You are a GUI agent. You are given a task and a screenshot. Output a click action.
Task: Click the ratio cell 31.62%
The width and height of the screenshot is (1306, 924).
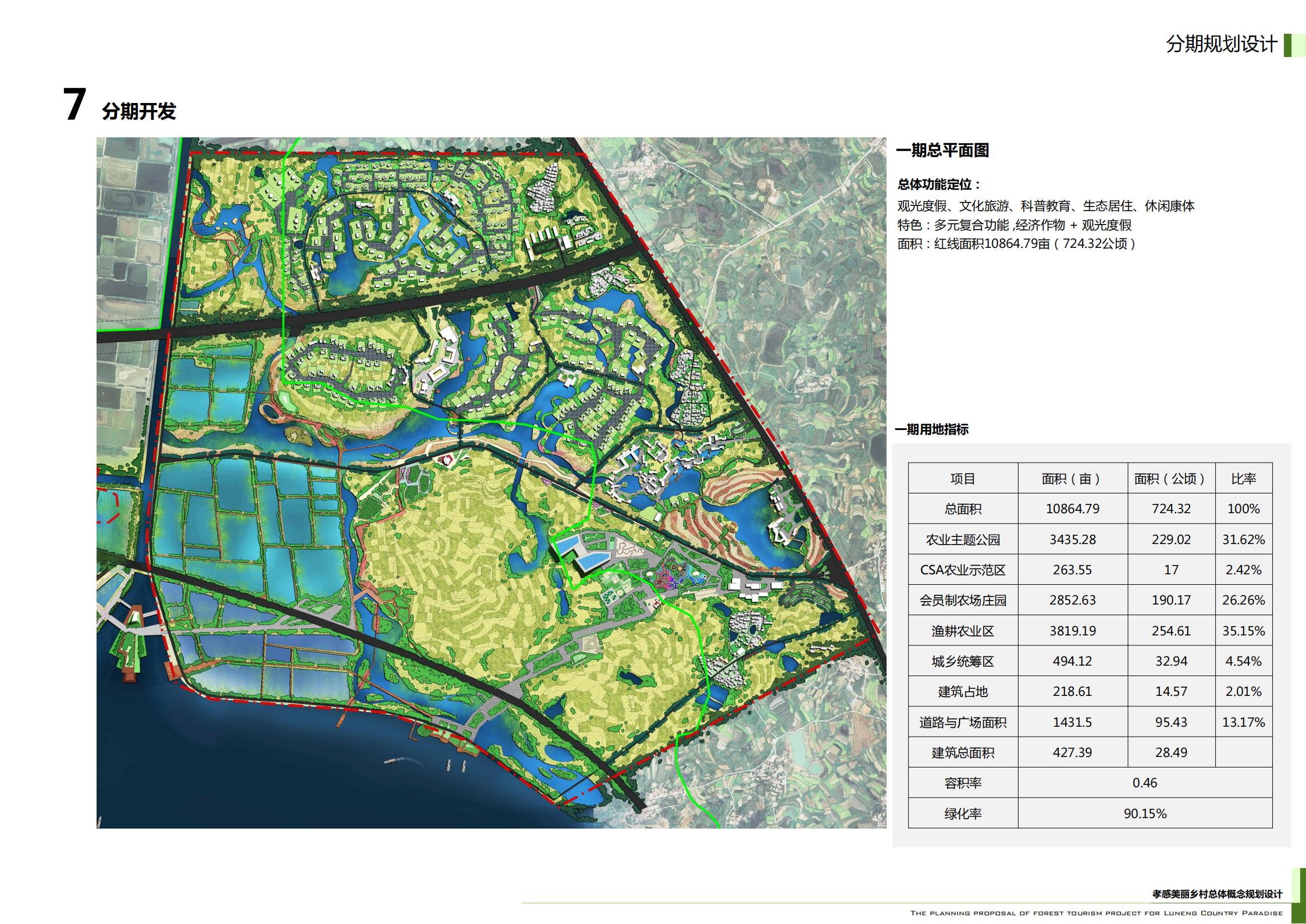(1243, 540)
